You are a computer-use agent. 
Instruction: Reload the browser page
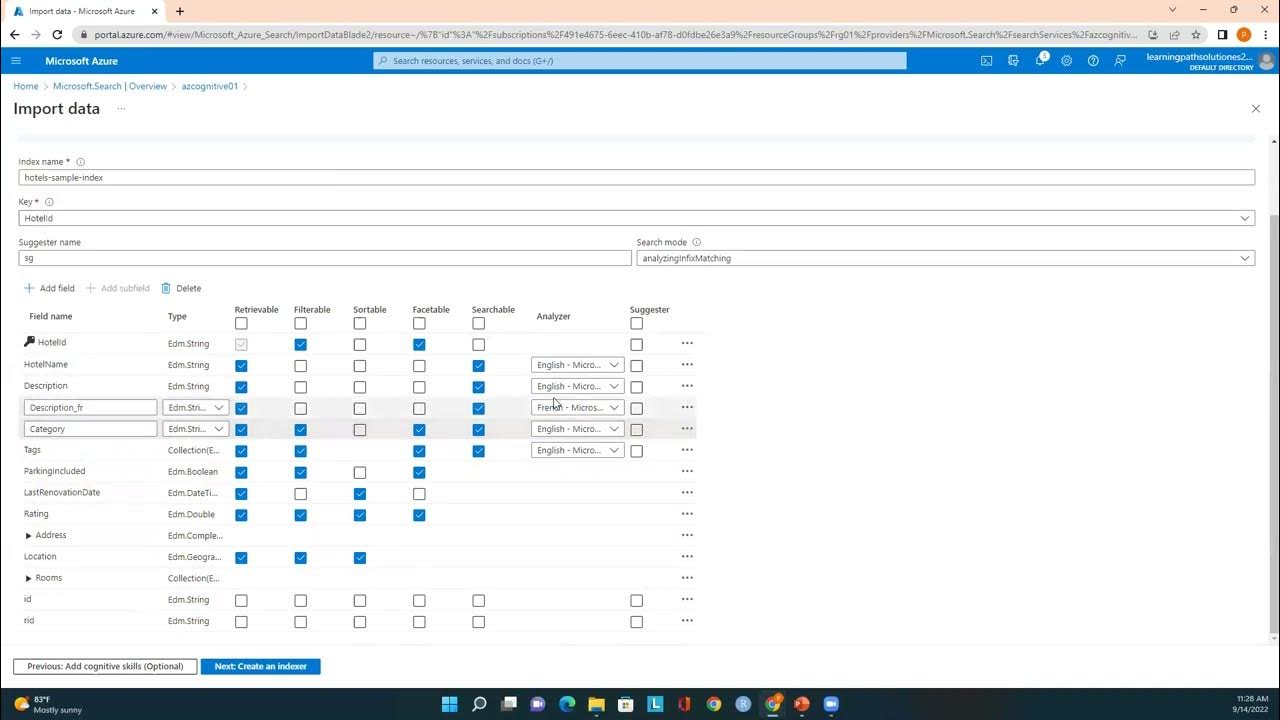point(57,34)
